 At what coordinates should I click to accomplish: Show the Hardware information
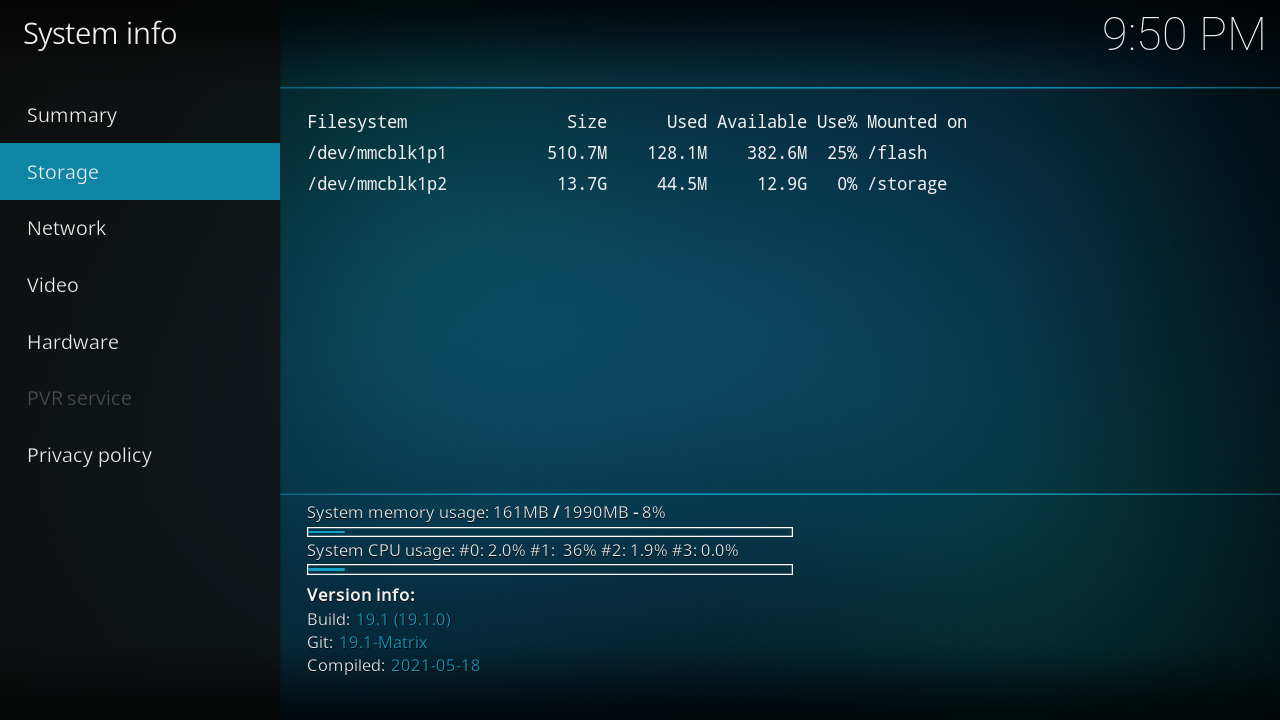click(73, 342)
